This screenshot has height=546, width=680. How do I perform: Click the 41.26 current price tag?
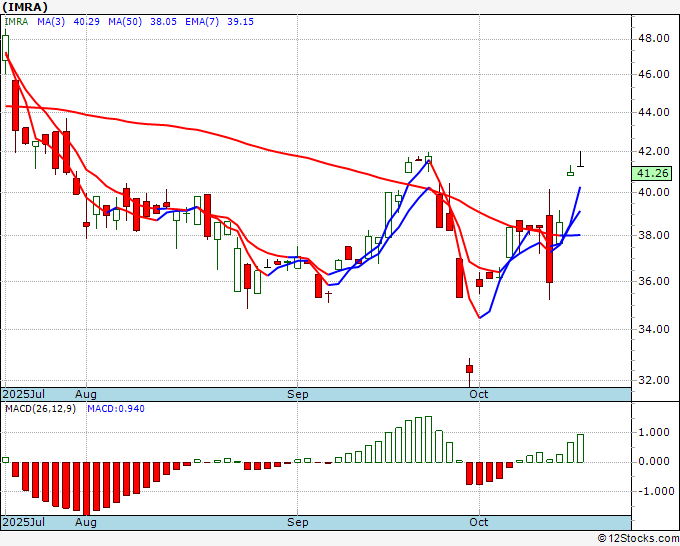point(652,173)
